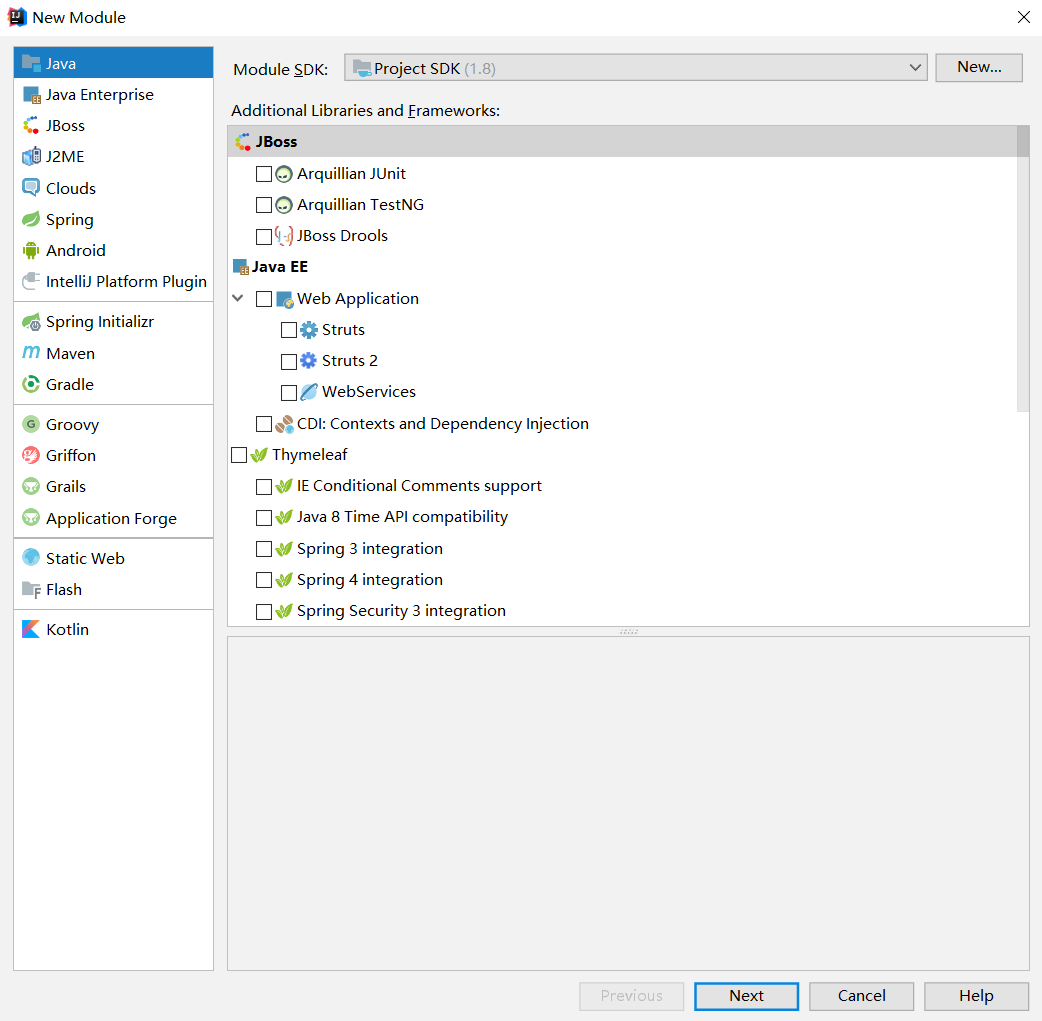1042x1021 pixels.
Task: Click the Struts gear icon
Action: [x=308, y=330]
